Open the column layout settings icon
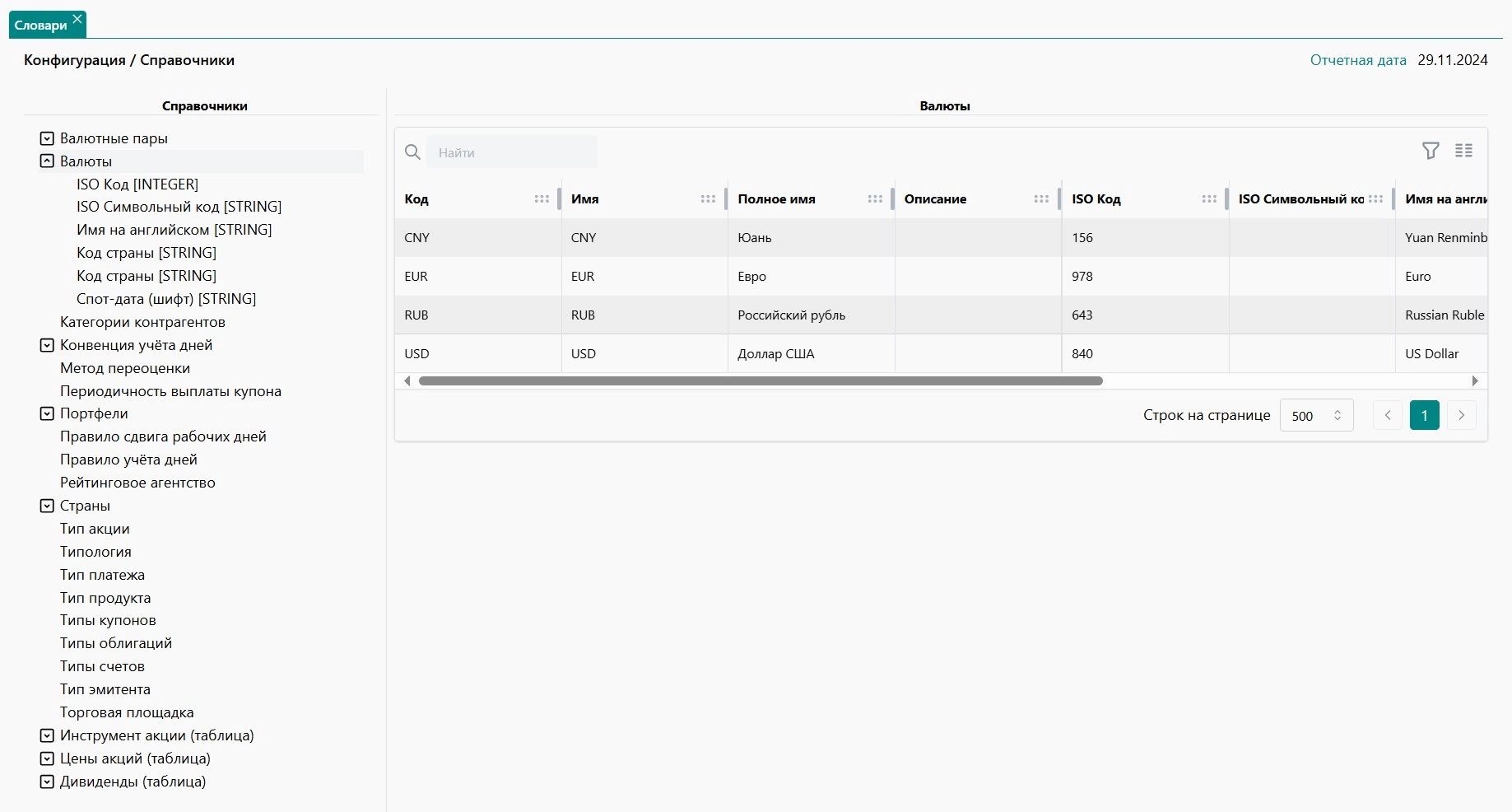The width and height of the screenshot is (1512, 812). point(1463,151)
